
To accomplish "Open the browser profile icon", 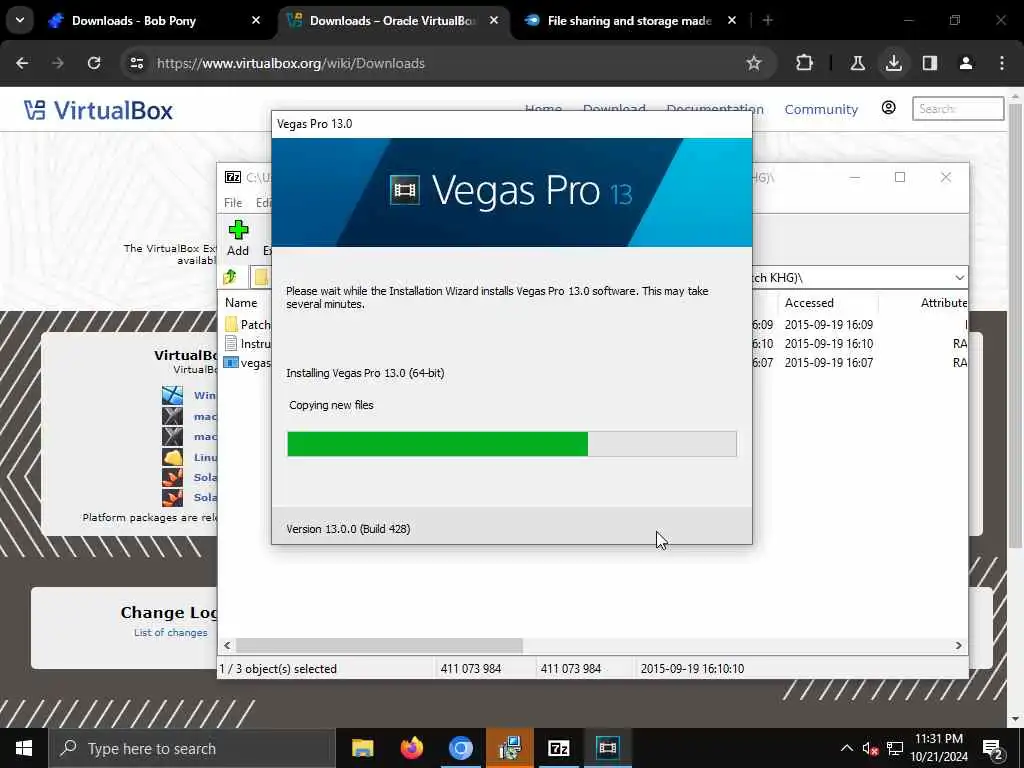I will (x=966, y=63).
